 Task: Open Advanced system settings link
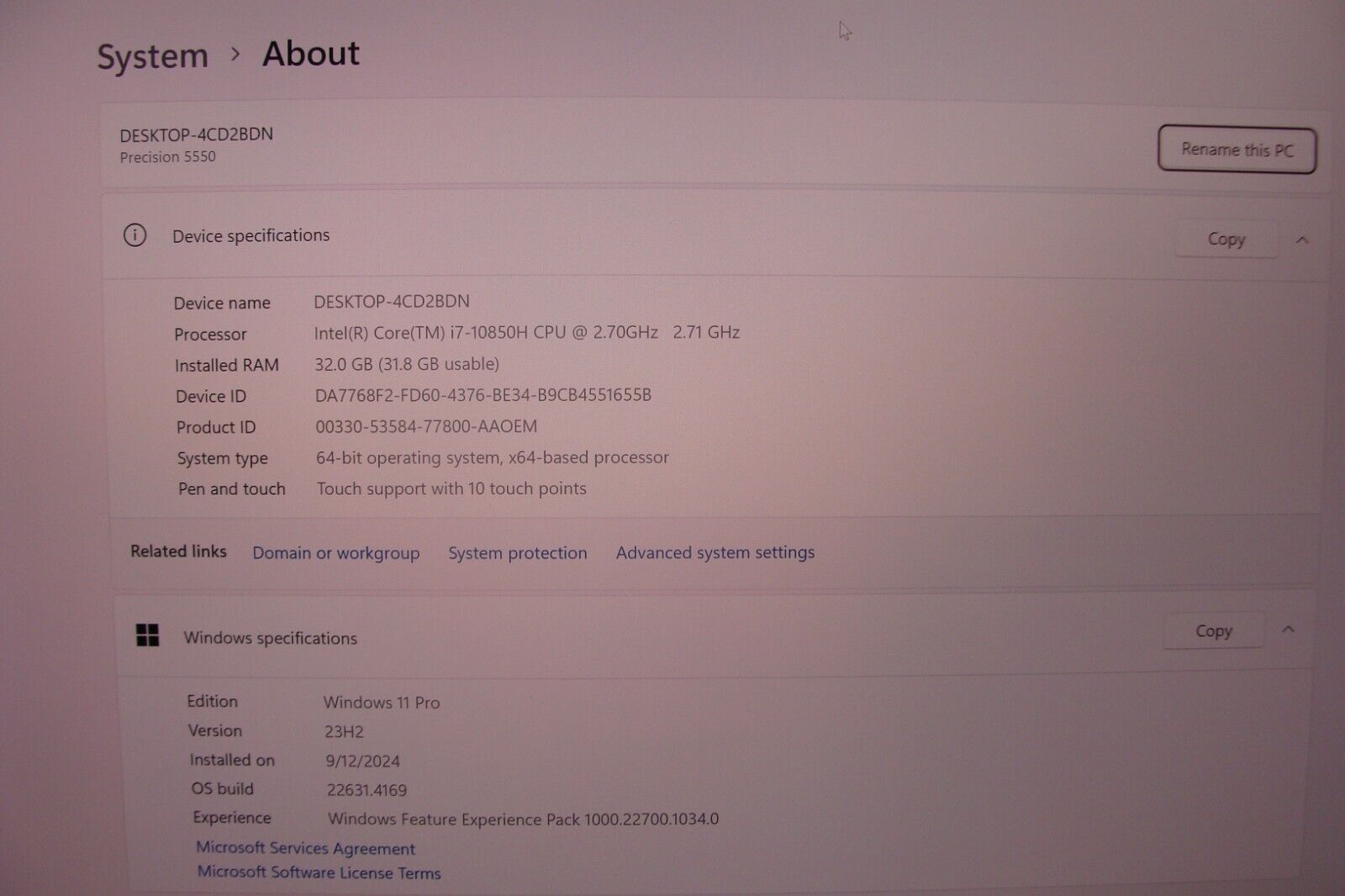click(715, 552)
